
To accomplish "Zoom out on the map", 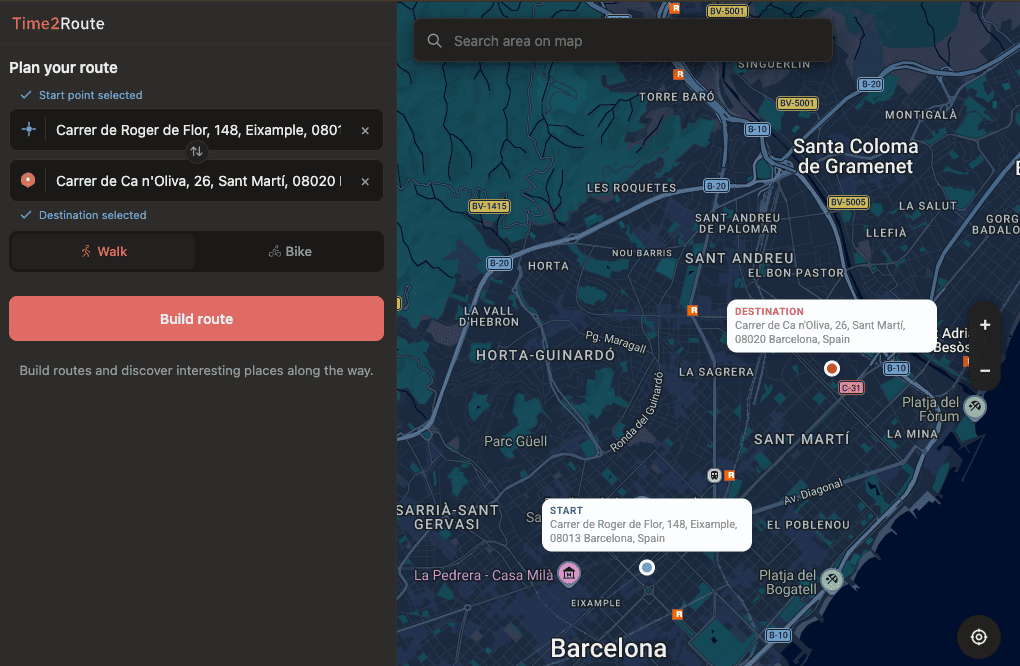I will click(985, 371).
